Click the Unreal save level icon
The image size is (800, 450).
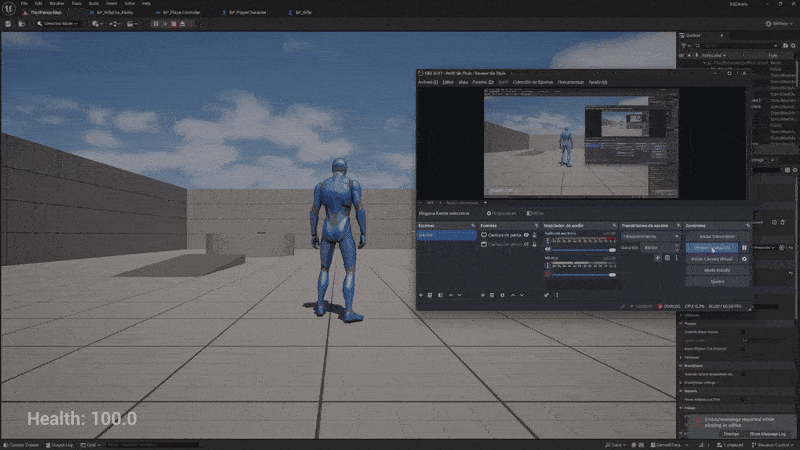tap(8, 23)
